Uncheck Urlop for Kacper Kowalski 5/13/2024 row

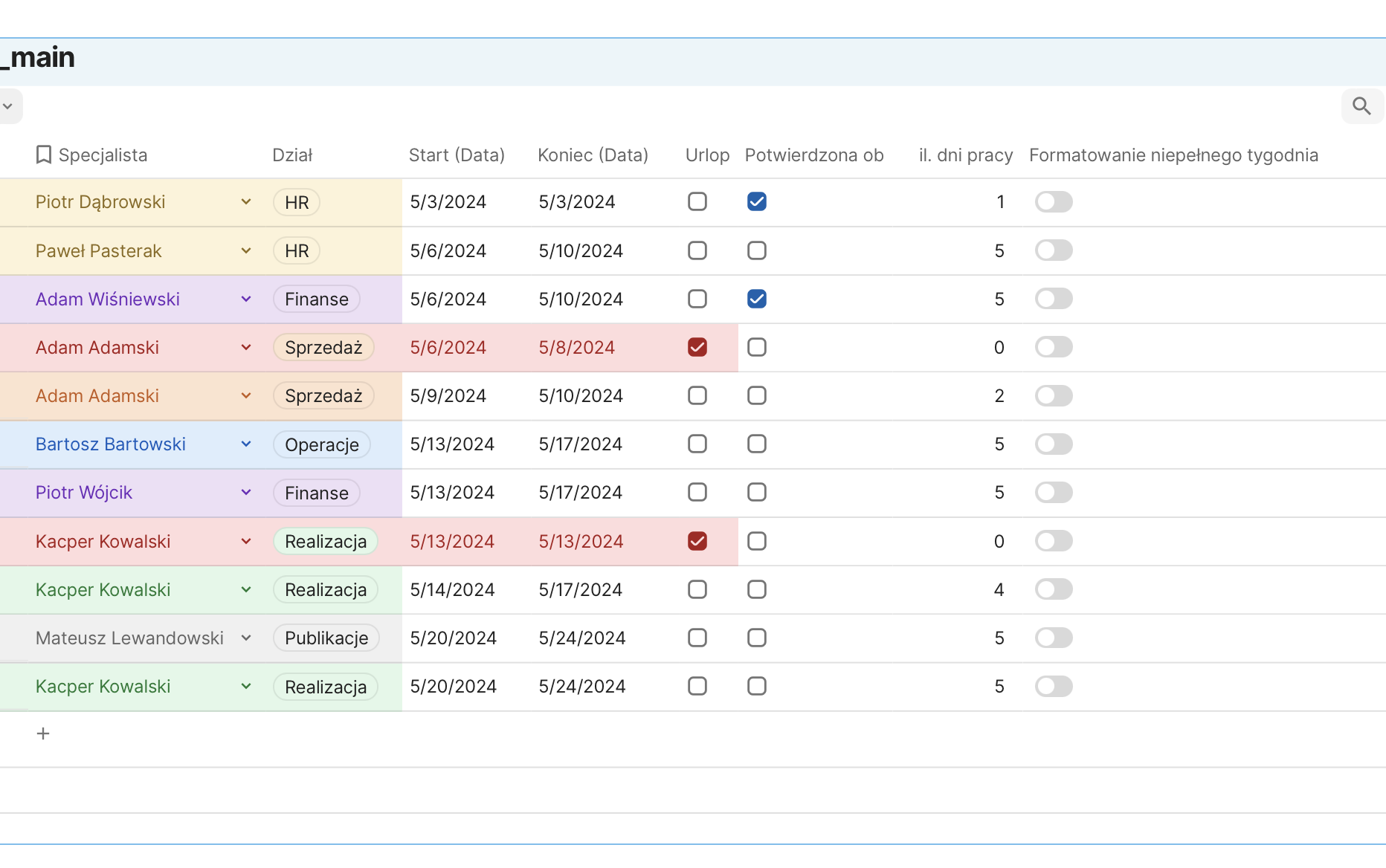pyautogui.click(x=697, y=541)
